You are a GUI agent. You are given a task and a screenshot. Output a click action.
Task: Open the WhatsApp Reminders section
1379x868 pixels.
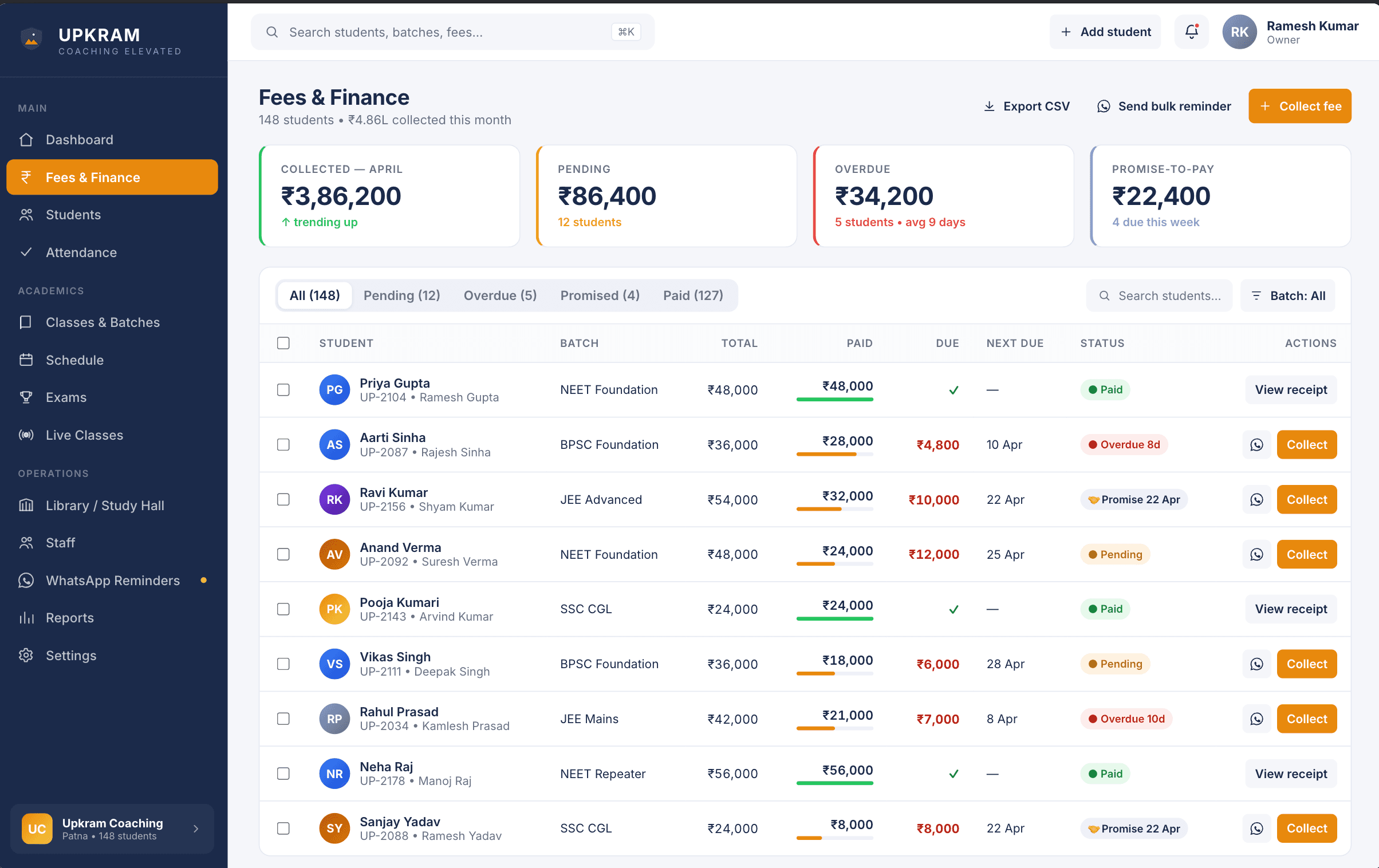(112, 580)
